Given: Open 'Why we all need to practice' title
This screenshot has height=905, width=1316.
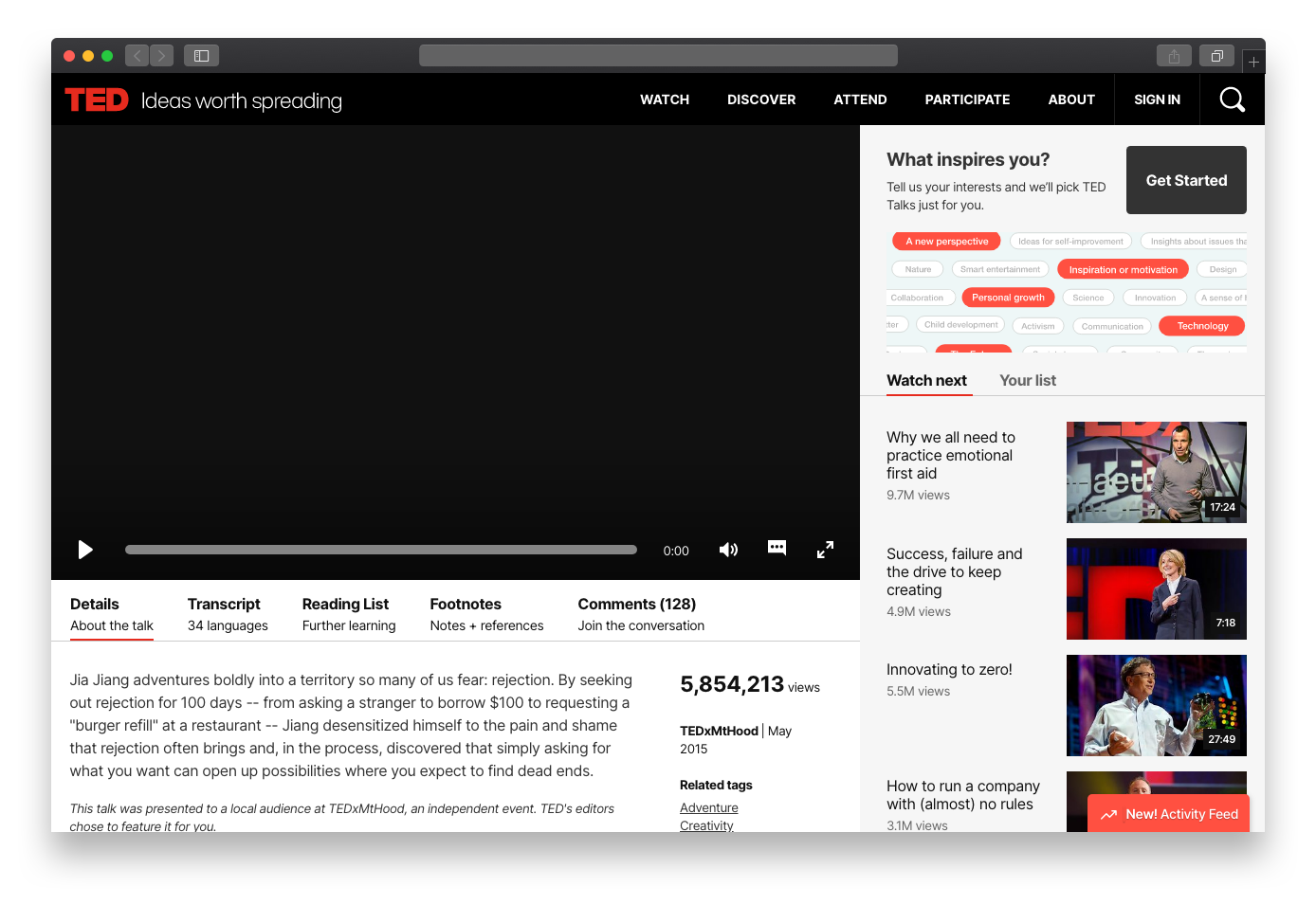Looking at the screenshot, I should tap(951, 455).
